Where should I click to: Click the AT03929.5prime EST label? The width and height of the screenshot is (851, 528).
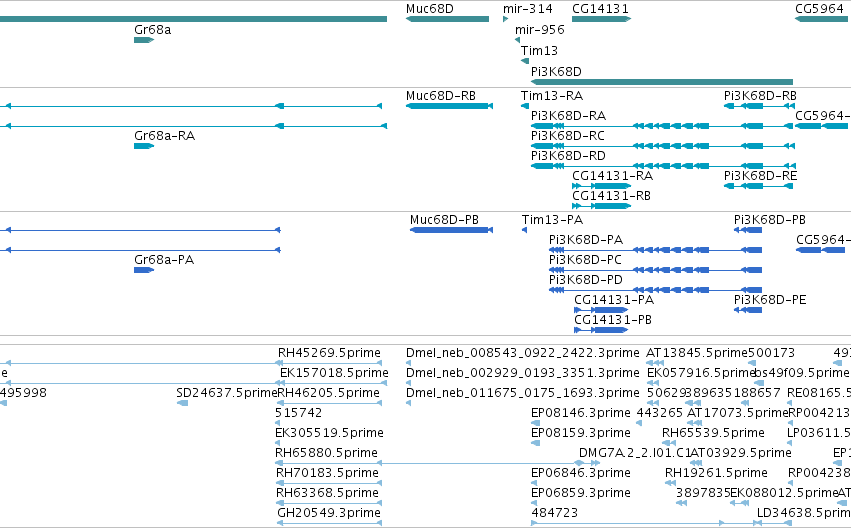pos(741,453)
